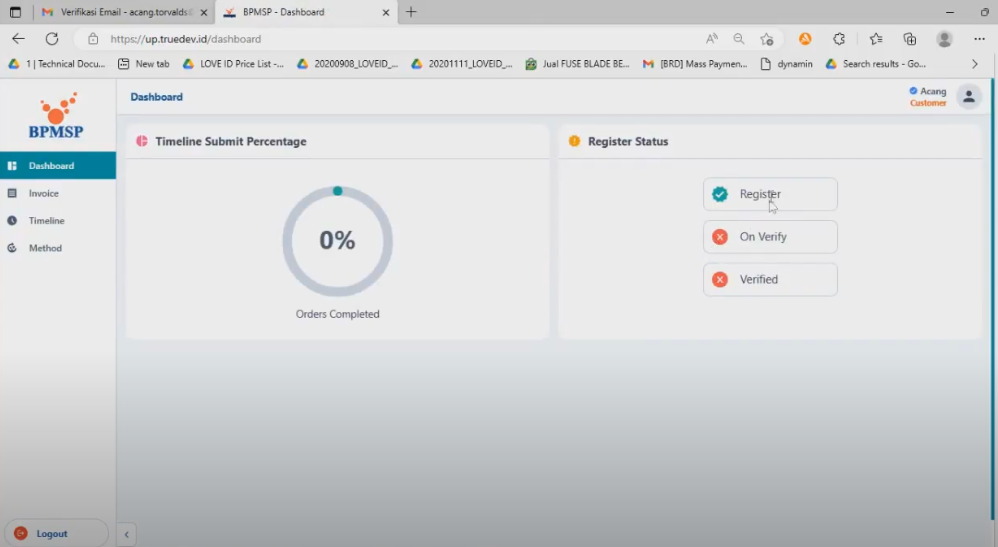Open a new browser tab
Viewport: 998px width, 547px height.
(x=411, y=12)
